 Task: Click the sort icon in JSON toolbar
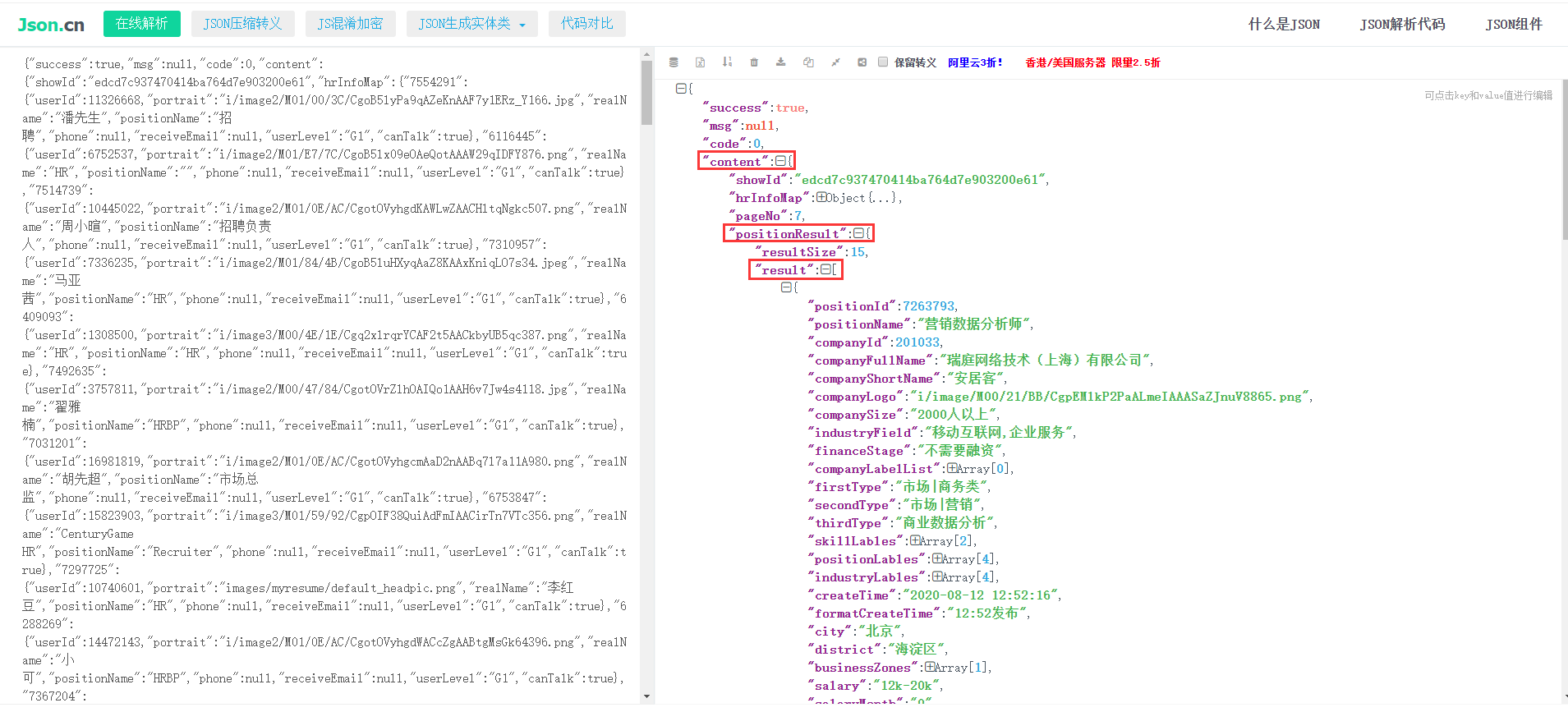pos(727,62)
